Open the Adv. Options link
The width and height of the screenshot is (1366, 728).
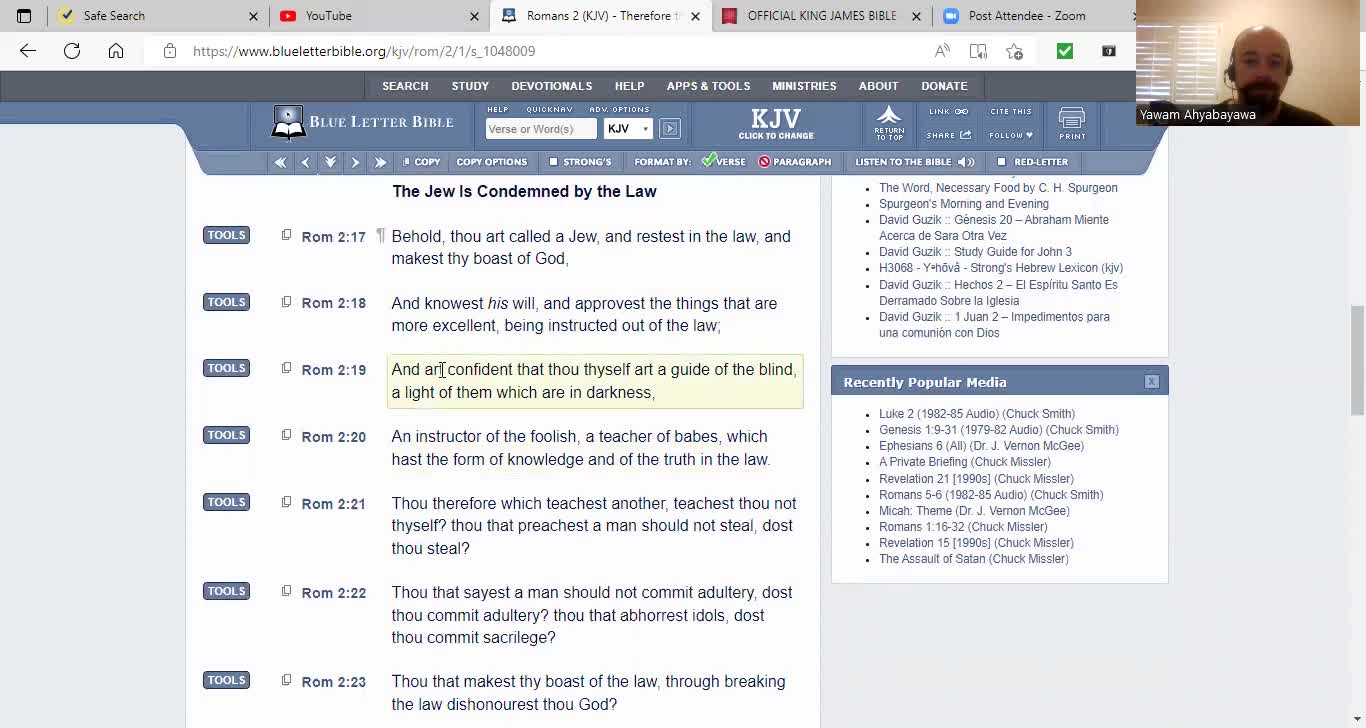[x=619, y=109]
